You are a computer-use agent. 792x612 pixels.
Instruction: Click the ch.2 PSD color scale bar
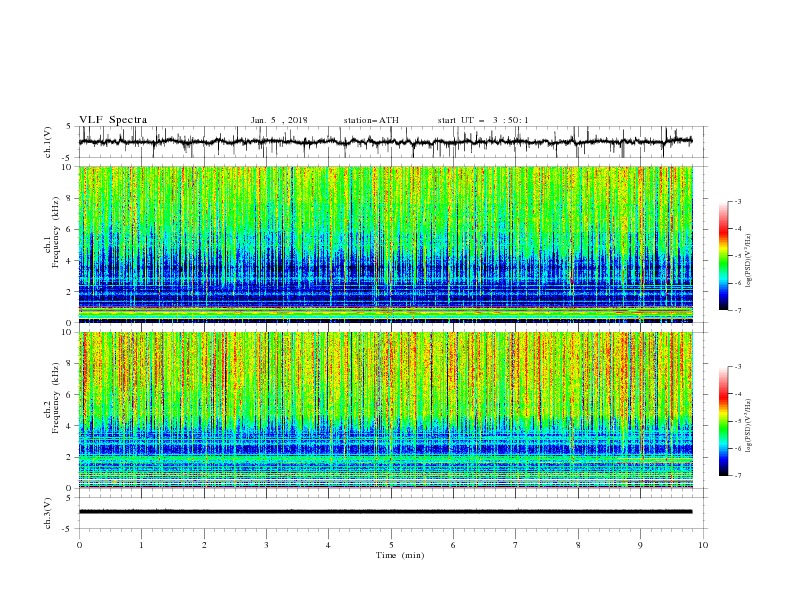click(723, 421)
